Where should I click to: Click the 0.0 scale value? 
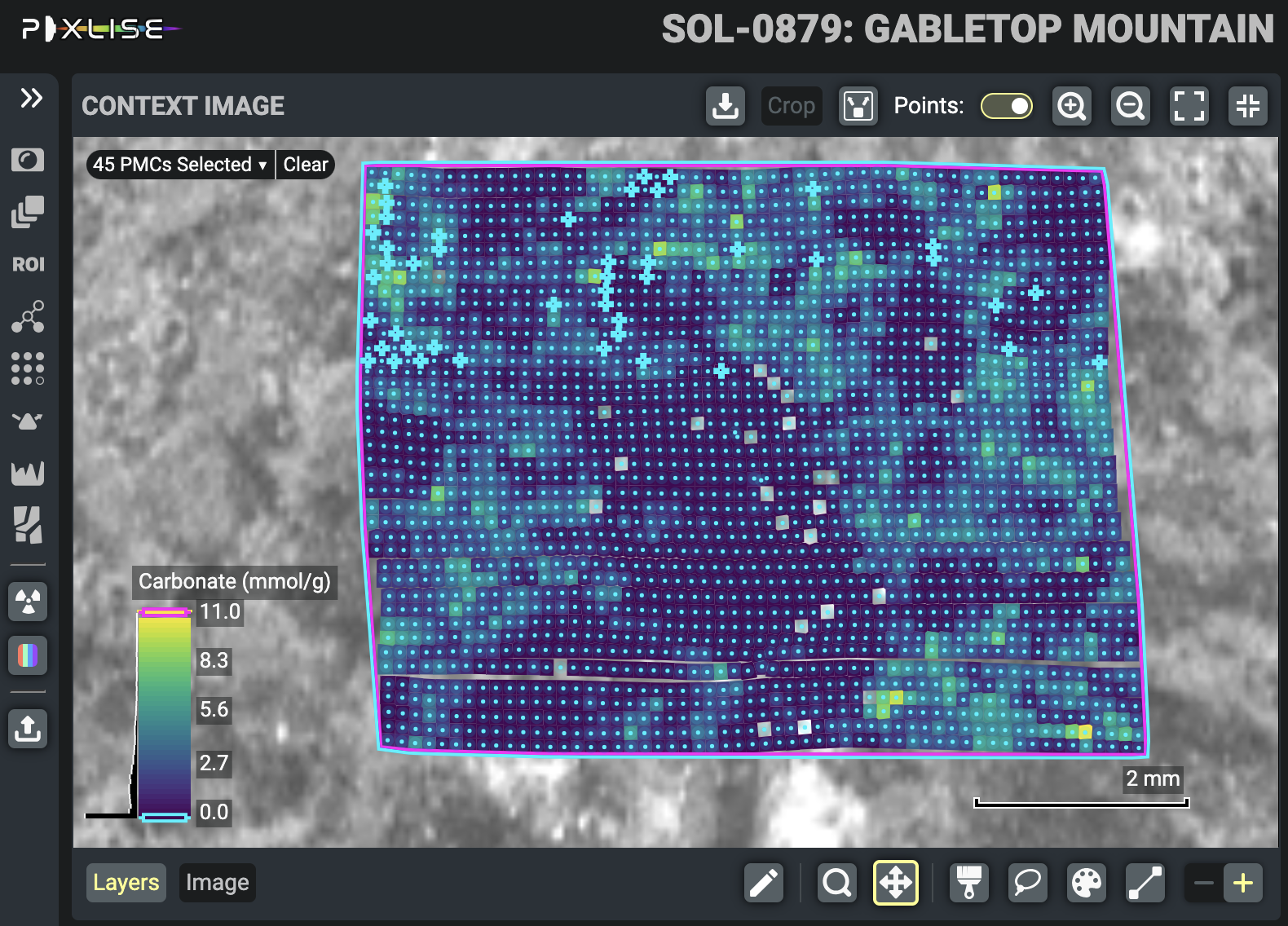tap(214, 812)
